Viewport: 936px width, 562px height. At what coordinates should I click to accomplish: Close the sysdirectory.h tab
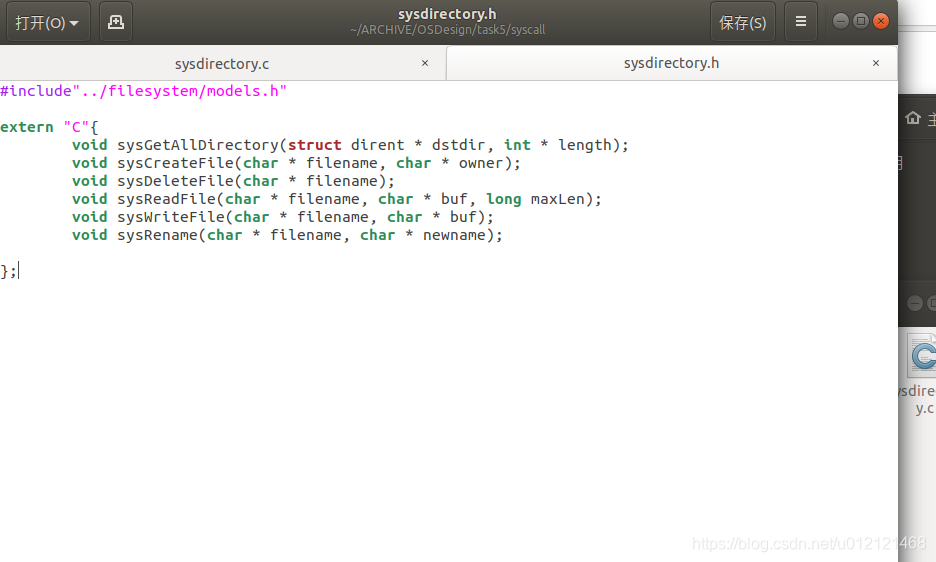tap(876, 63)
